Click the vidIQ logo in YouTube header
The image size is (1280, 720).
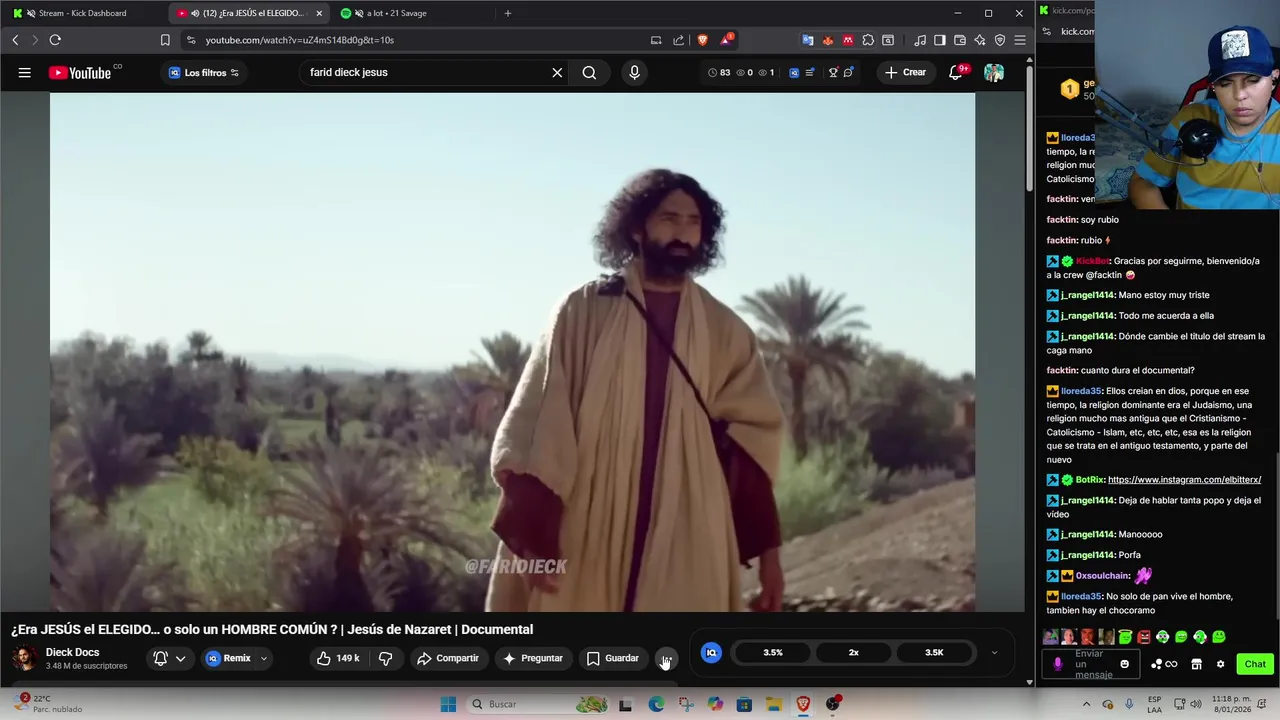(x=794, y=72)
